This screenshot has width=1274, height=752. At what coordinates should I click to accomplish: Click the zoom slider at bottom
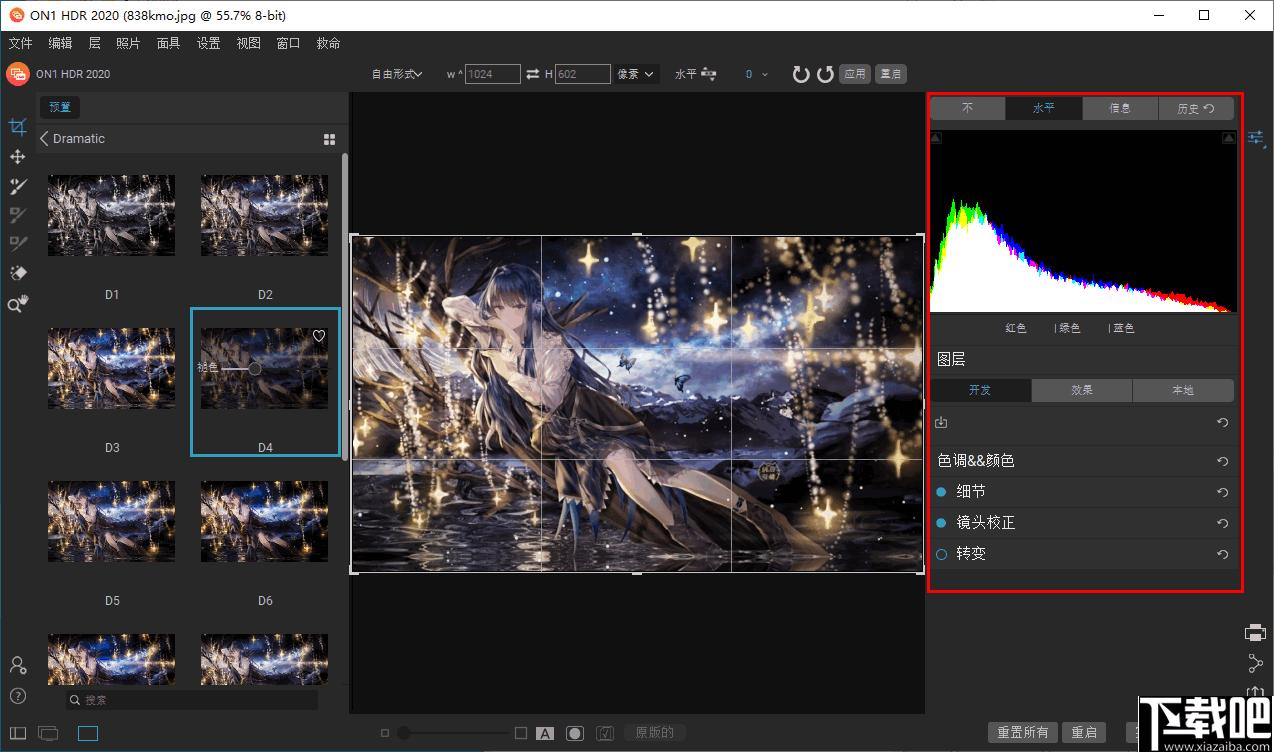(455, 733)
